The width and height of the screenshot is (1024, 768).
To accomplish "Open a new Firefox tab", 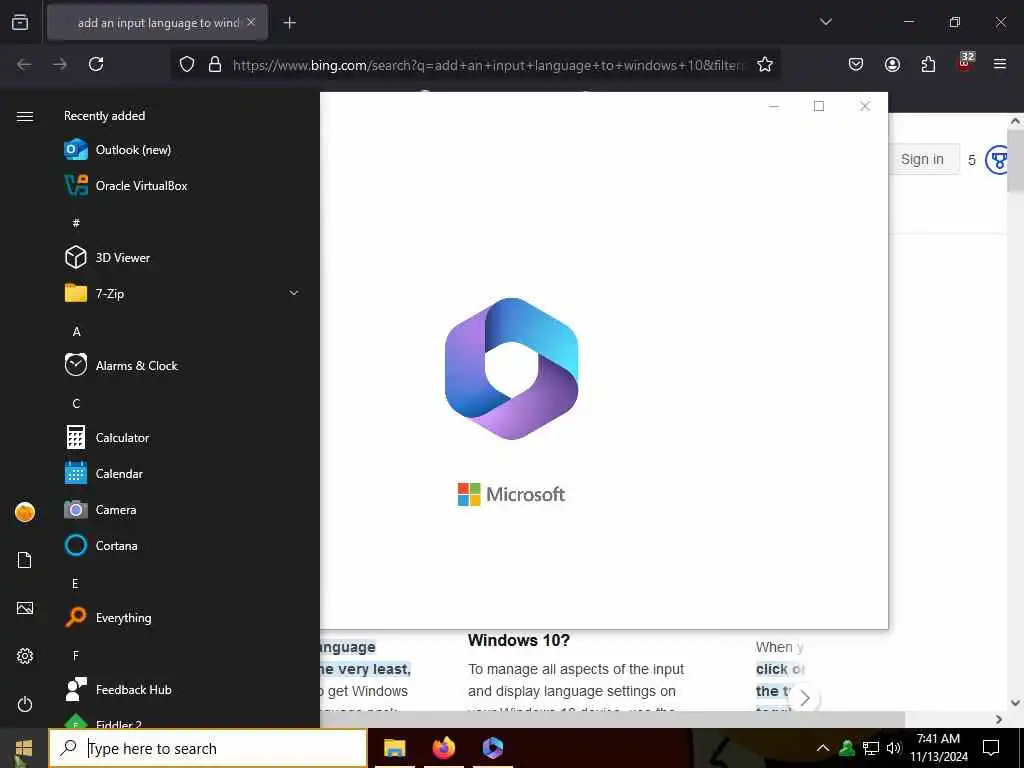I will point(289,23).
